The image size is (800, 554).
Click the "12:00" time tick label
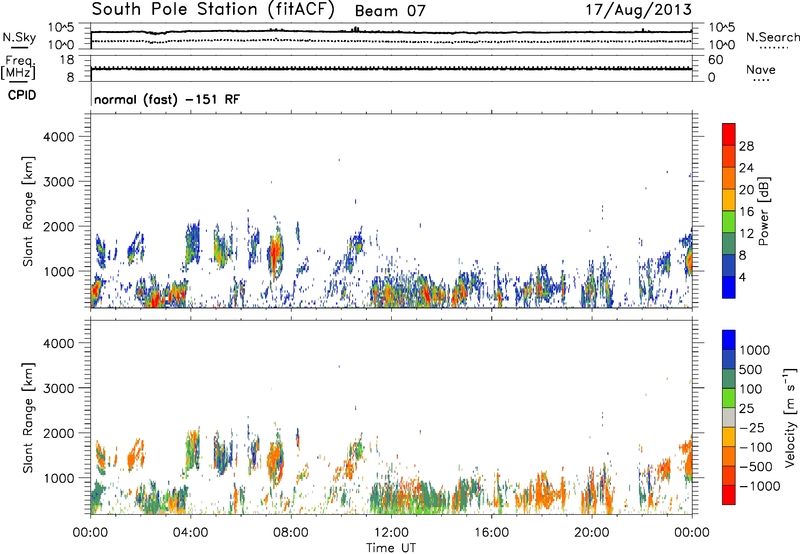point(391,533)
